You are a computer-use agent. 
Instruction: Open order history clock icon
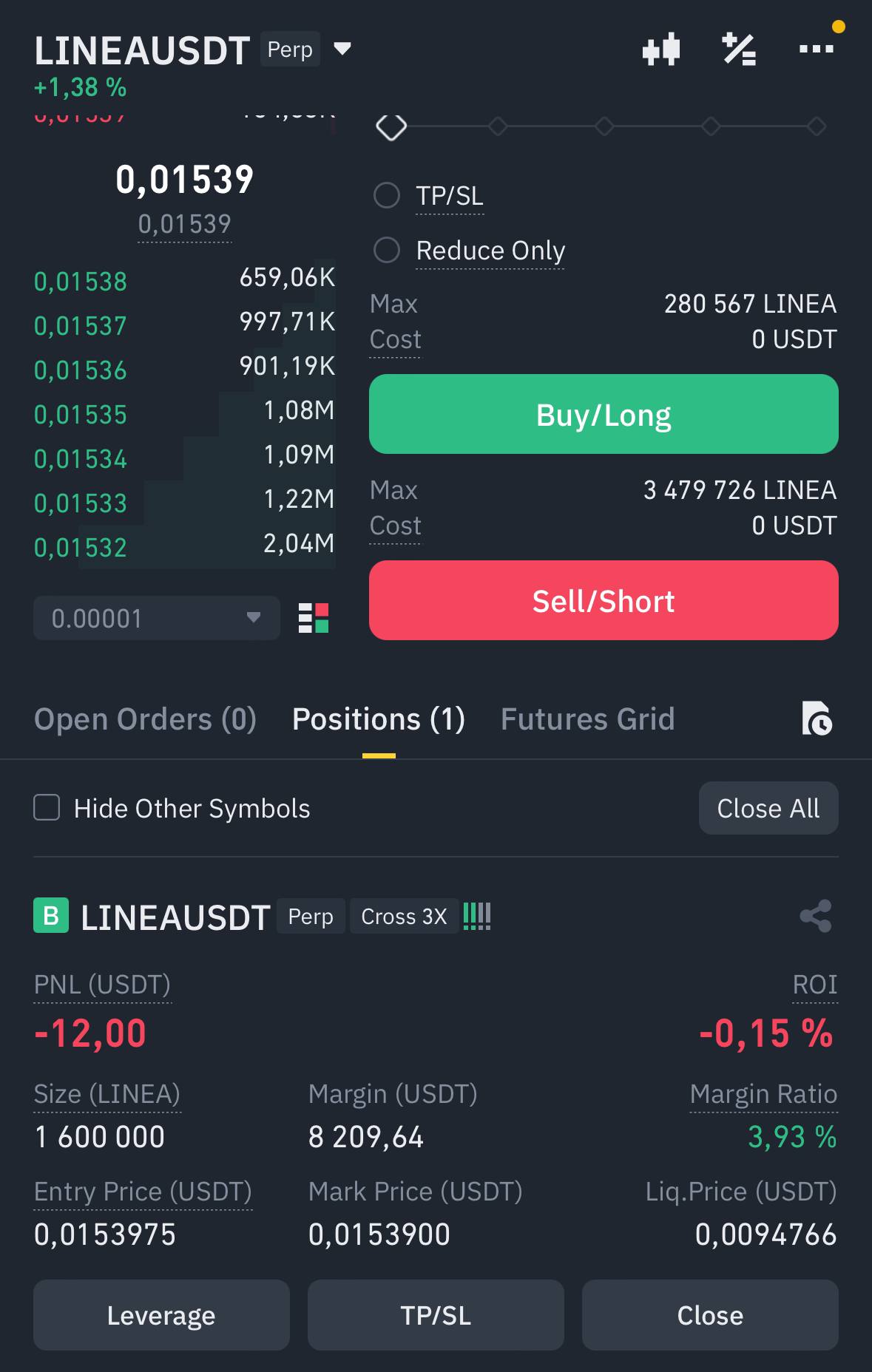pyautogui.click(x=817, y=719)
